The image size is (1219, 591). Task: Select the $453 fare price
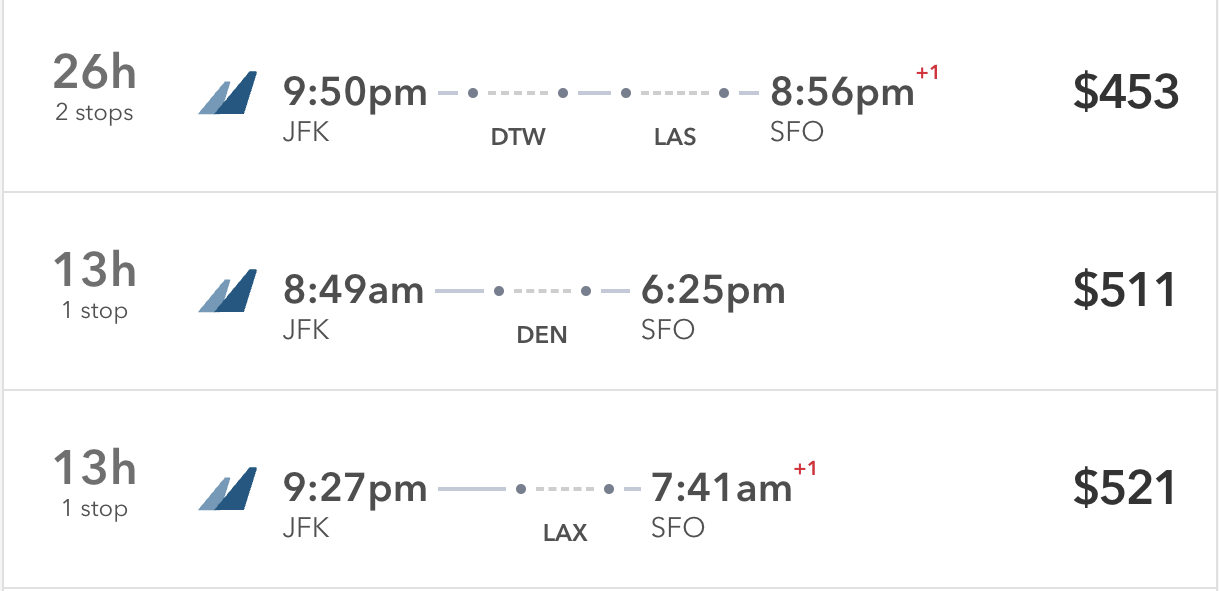tap(1126, 92)
